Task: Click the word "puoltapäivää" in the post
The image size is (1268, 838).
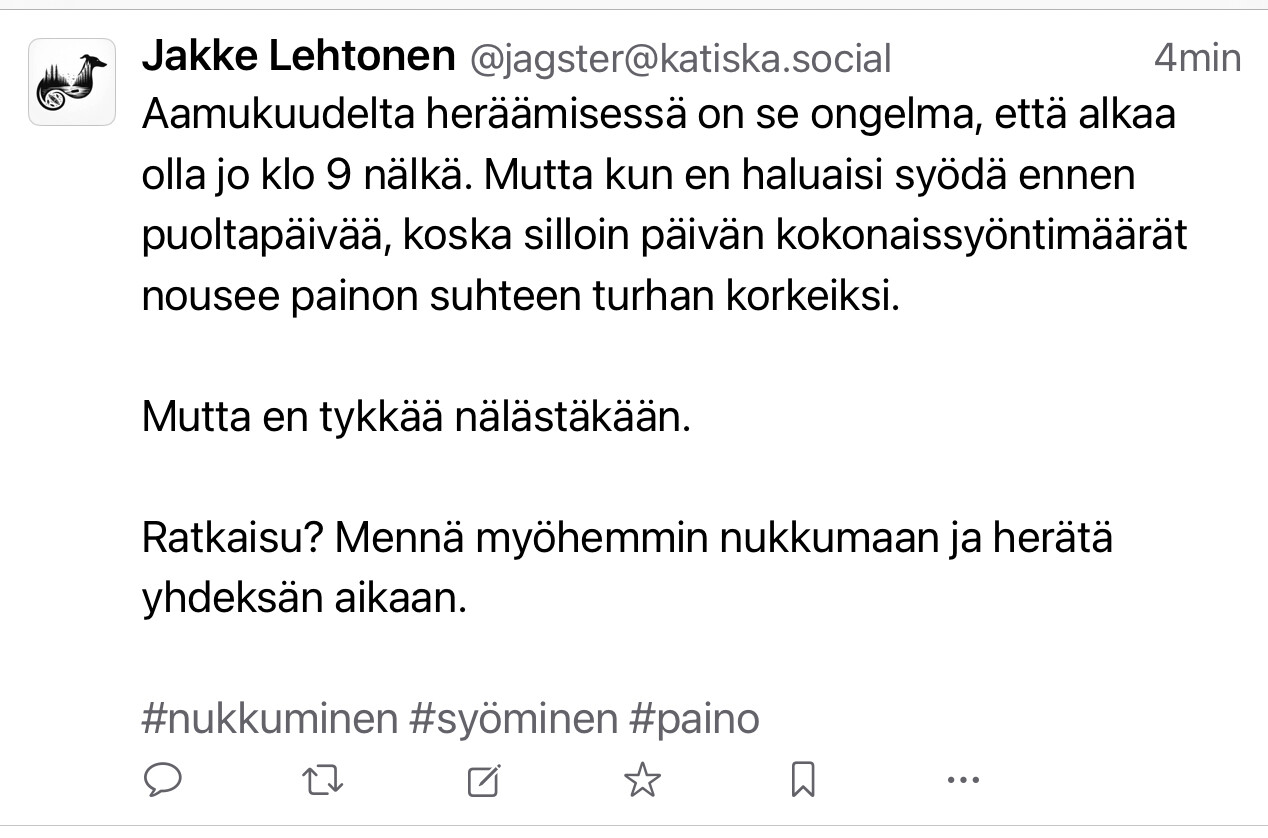Action: click(279, 237)
